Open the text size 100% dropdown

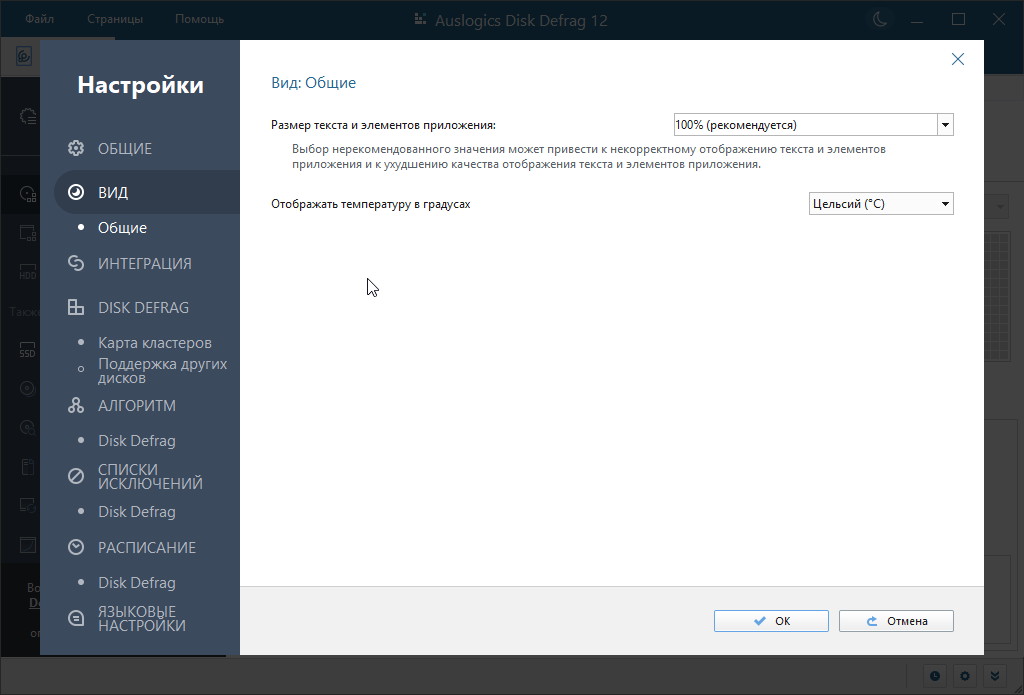click(814, 125)
